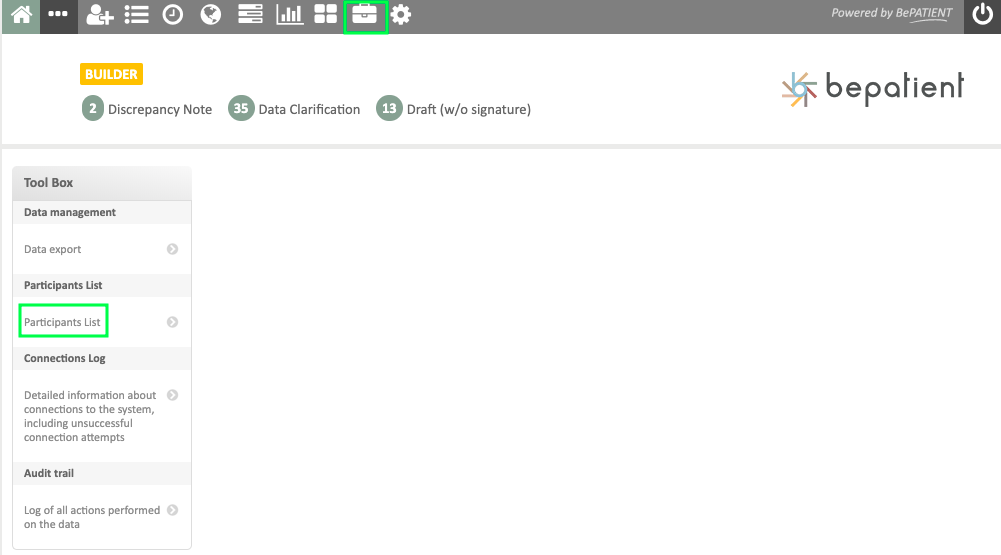Viewport: 1001px width, 555px height.
Task: Click the clock history icon
Action: [173, 16]
